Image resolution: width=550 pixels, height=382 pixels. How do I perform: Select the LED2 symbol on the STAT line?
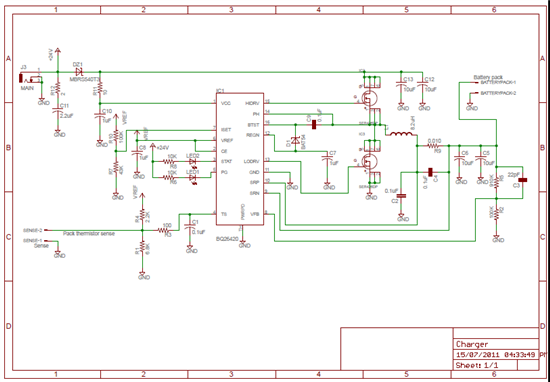(x=193, y=162)
